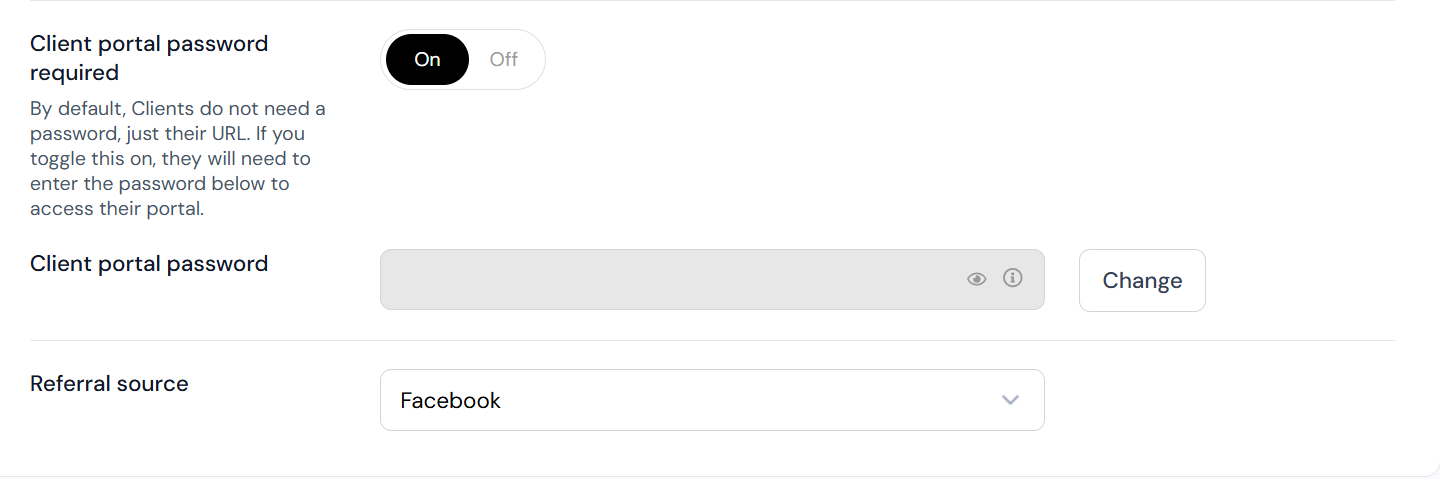Select the black "On" toggle option
Image resolution: width=1440 pixels, height=479 pixels.
(x=427, y=59)
